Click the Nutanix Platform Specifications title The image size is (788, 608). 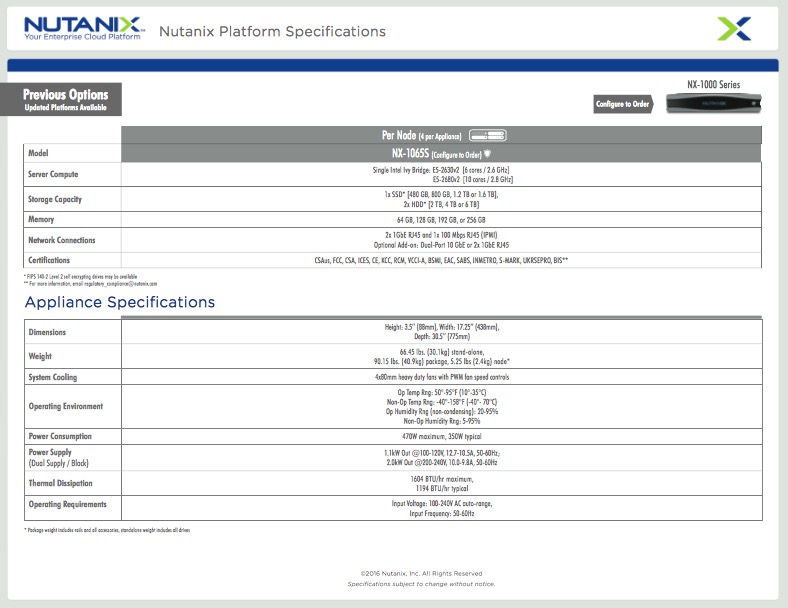coord(272,31)
